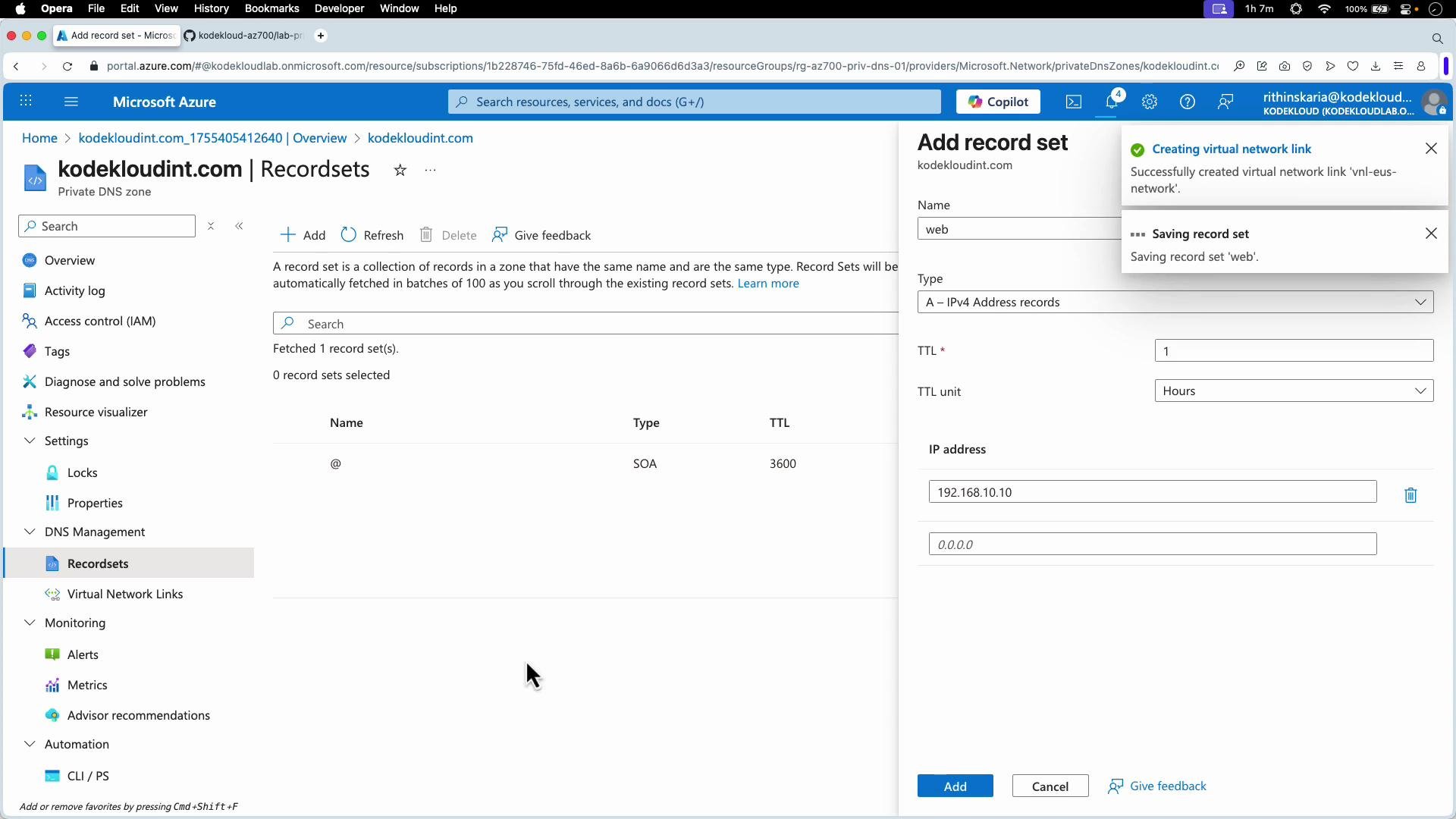Open the History menu in the menu bar
Screen dimensions: 1456x819
pos(211,9)
